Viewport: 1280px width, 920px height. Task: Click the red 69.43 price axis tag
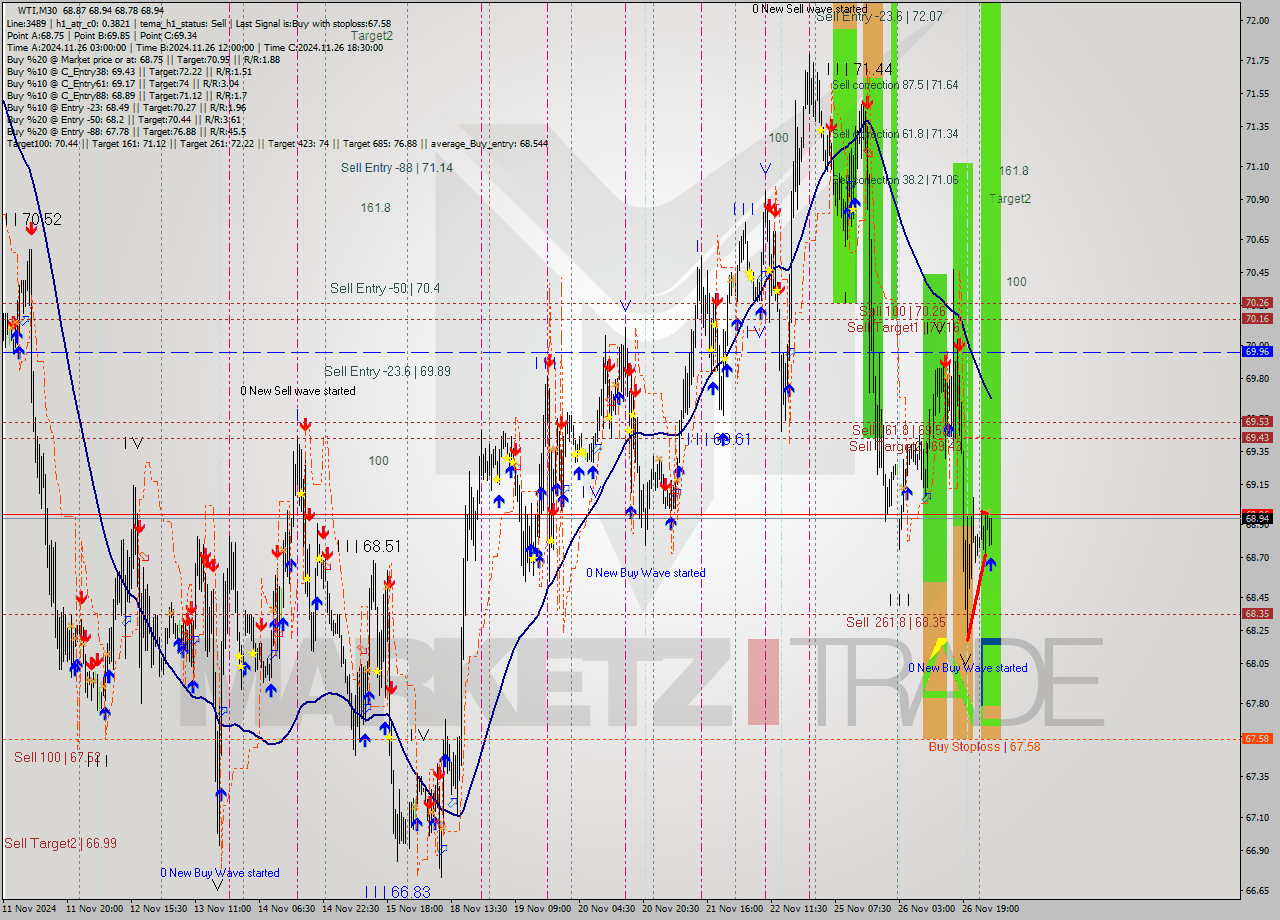(1257, 438)
